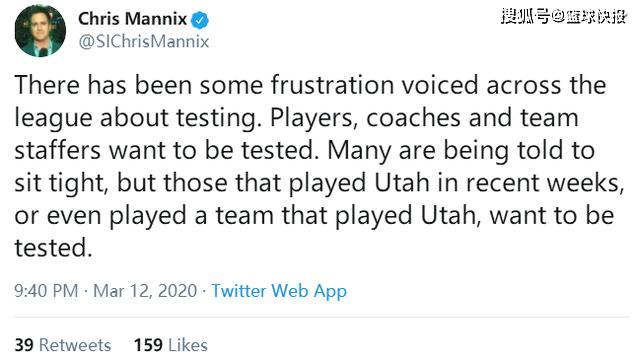Click the blue verified checkmark badge
This screenshot has width=640, height=362.
(x=200, y=20)
